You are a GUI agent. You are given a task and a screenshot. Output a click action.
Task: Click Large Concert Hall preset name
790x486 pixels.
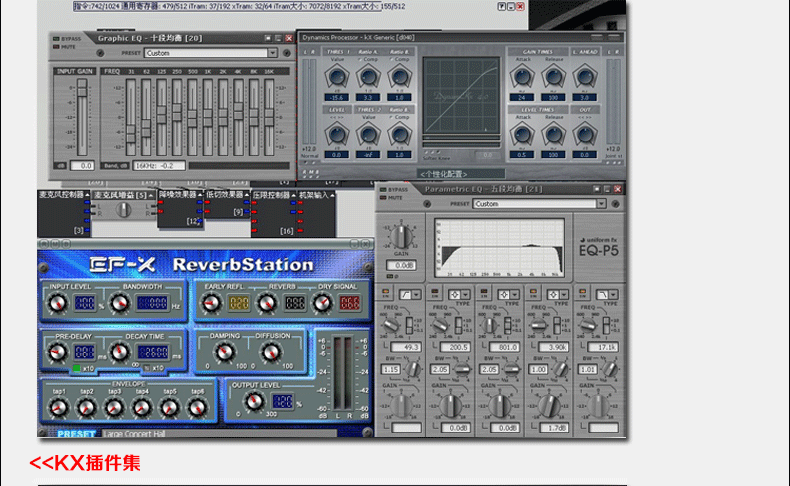(134, 434)
